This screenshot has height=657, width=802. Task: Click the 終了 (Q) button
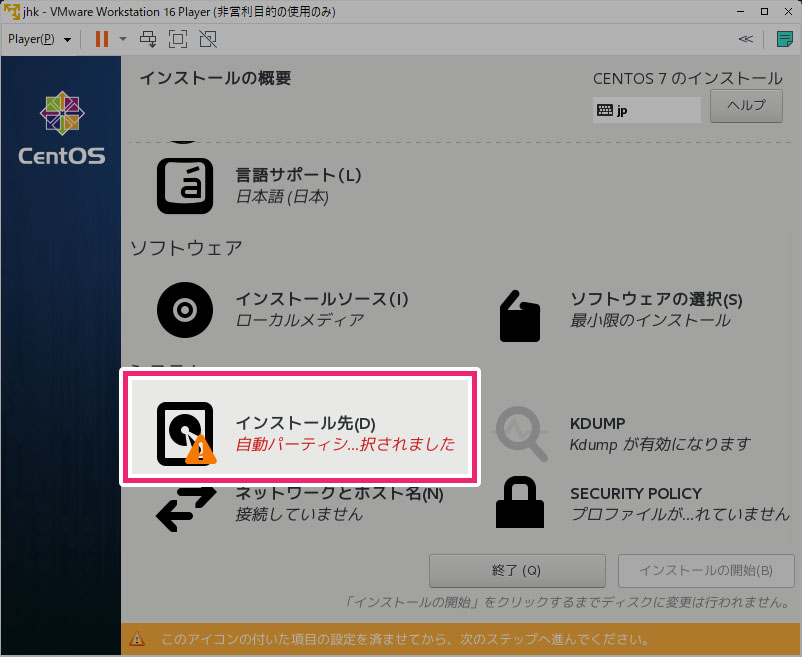[x=517, y=571]
